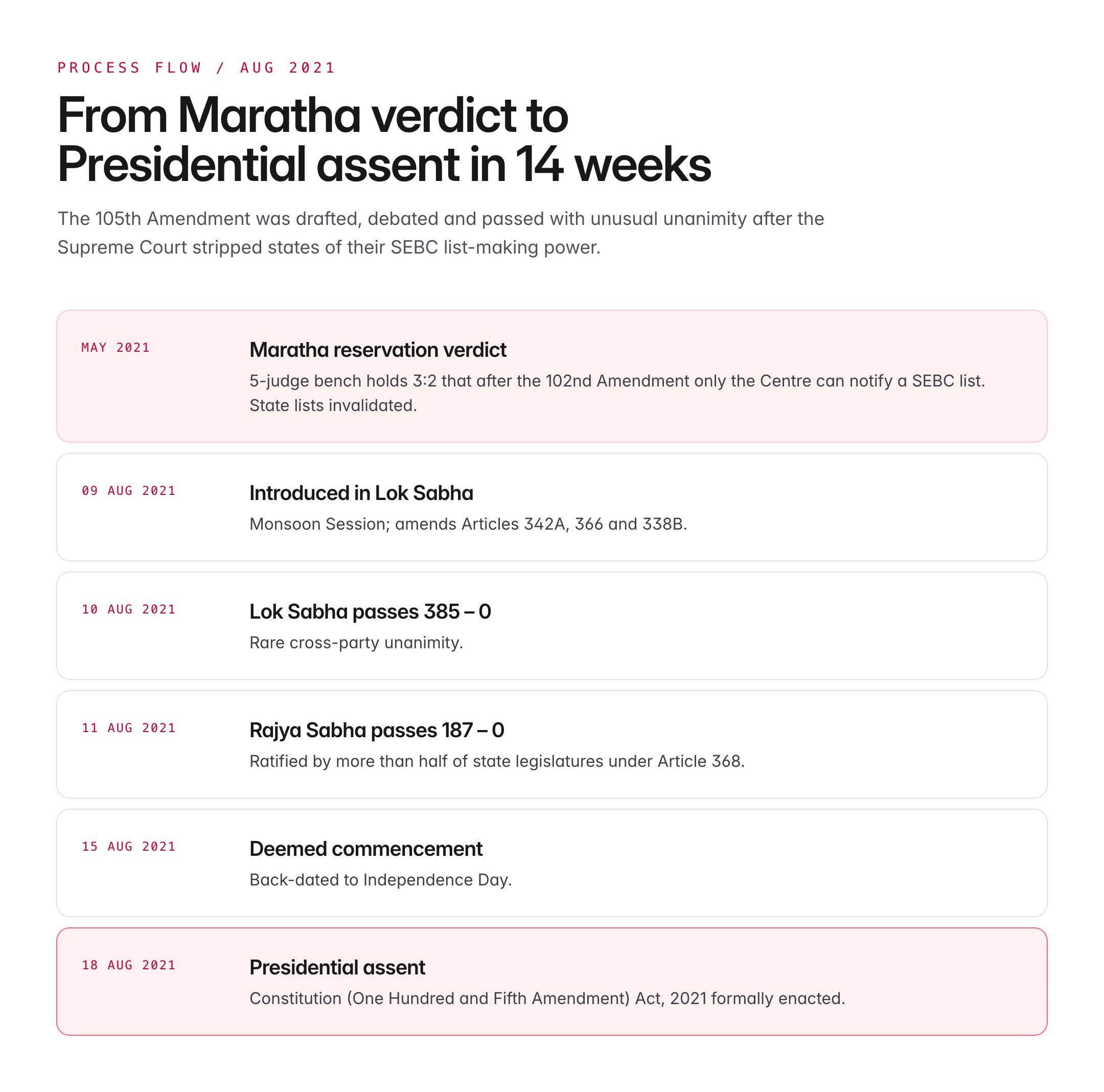1104x1092 pixels.
Task: Click the 'Introduced in Lok Sabha' heading
Action: [x=361, y=493]
